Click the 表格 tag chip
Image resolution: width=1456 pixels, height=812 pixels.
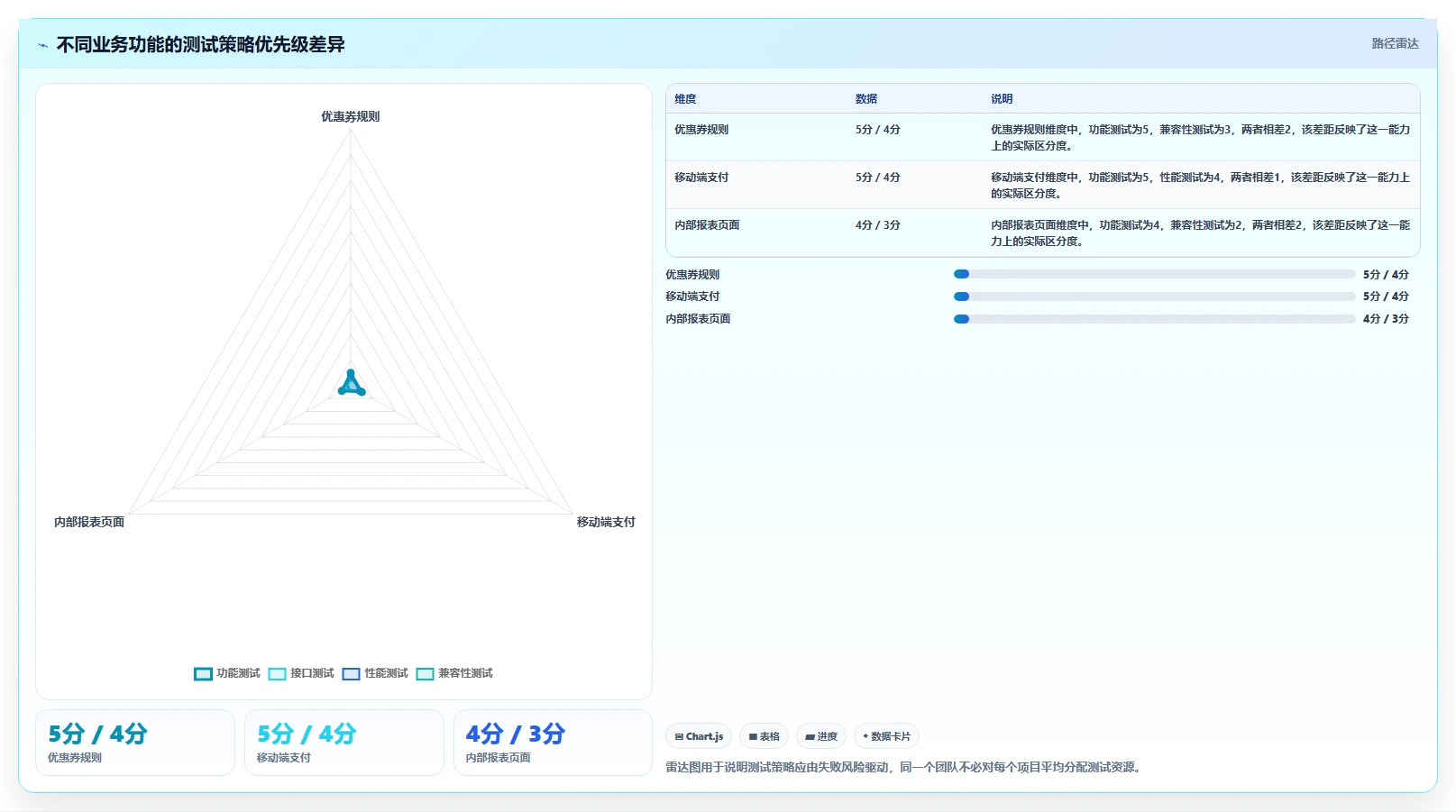764,736
